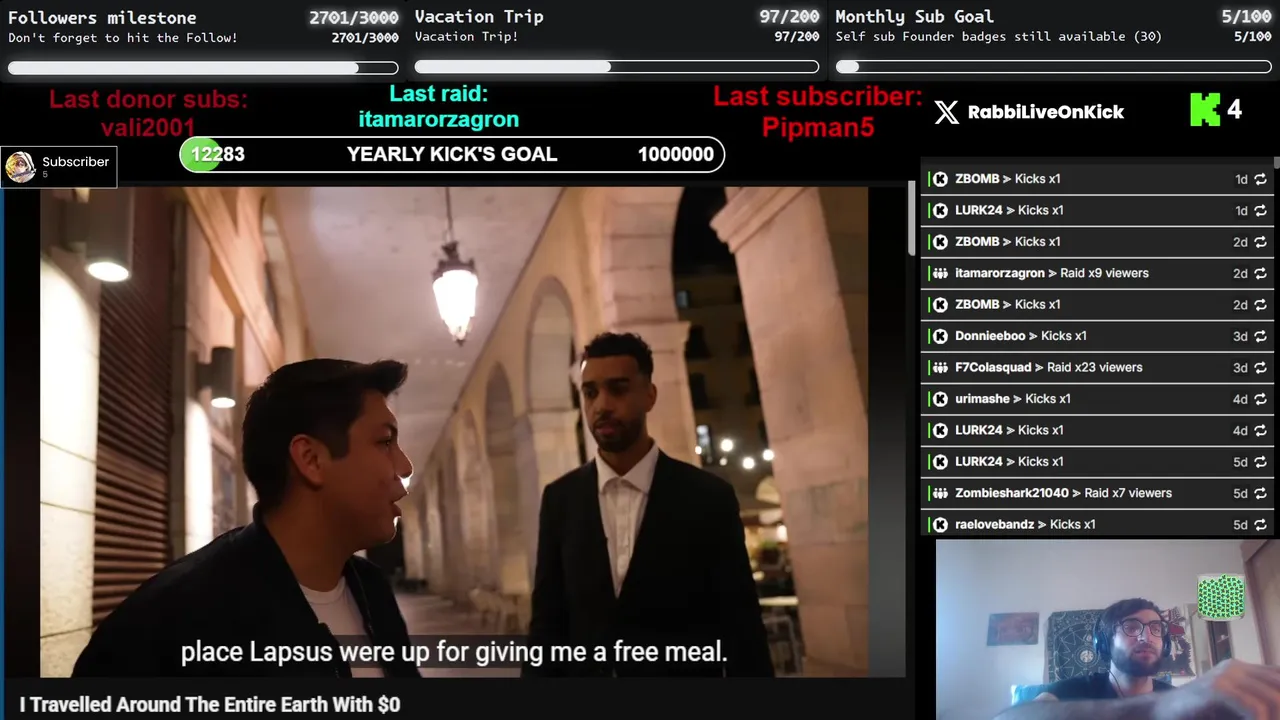1280x720 pixels.
Task: Click last raid name itamarorzagron in cyan
Action: coord(439,119)
